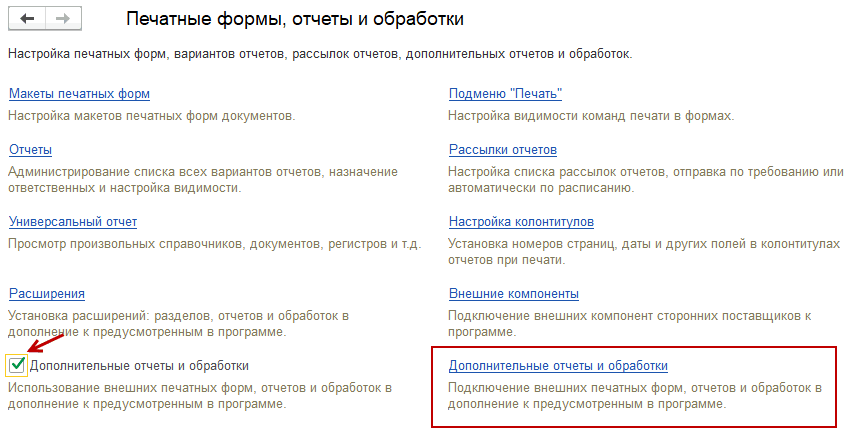Image resolution: width=860 pixels, height=445 pixels.
Task: Click description starting Администрирование списка всех вариантов
Action: click(x=203, y=180)
